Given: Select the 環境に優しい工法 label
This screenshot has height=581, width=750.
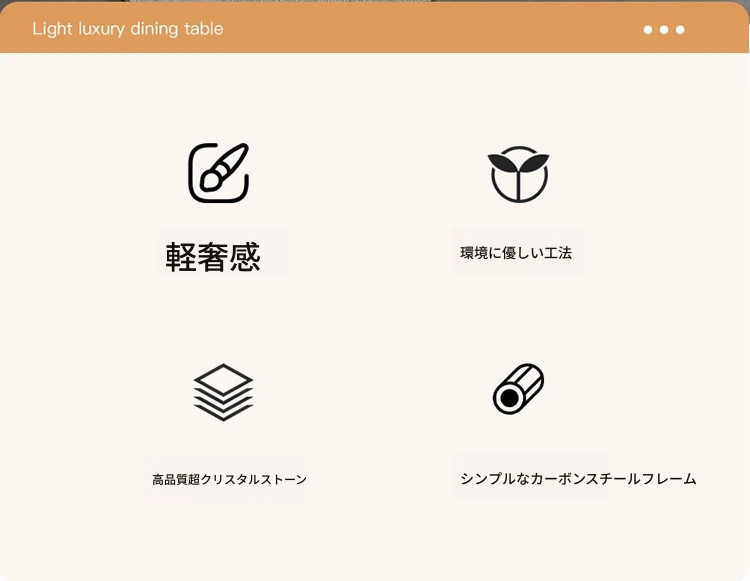Looking at the screenshot, I should point(516,253).
